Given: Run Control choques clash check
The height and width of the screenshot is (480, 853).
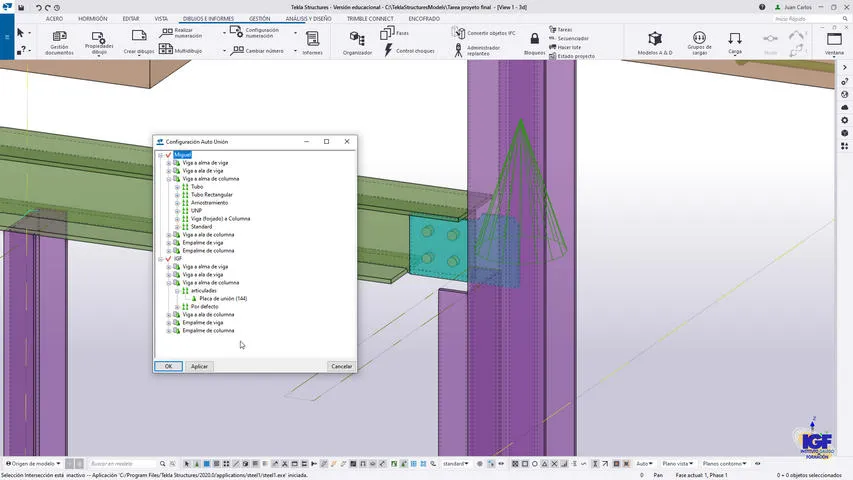Looking at the screenshot, I should [x=409, y=51].
